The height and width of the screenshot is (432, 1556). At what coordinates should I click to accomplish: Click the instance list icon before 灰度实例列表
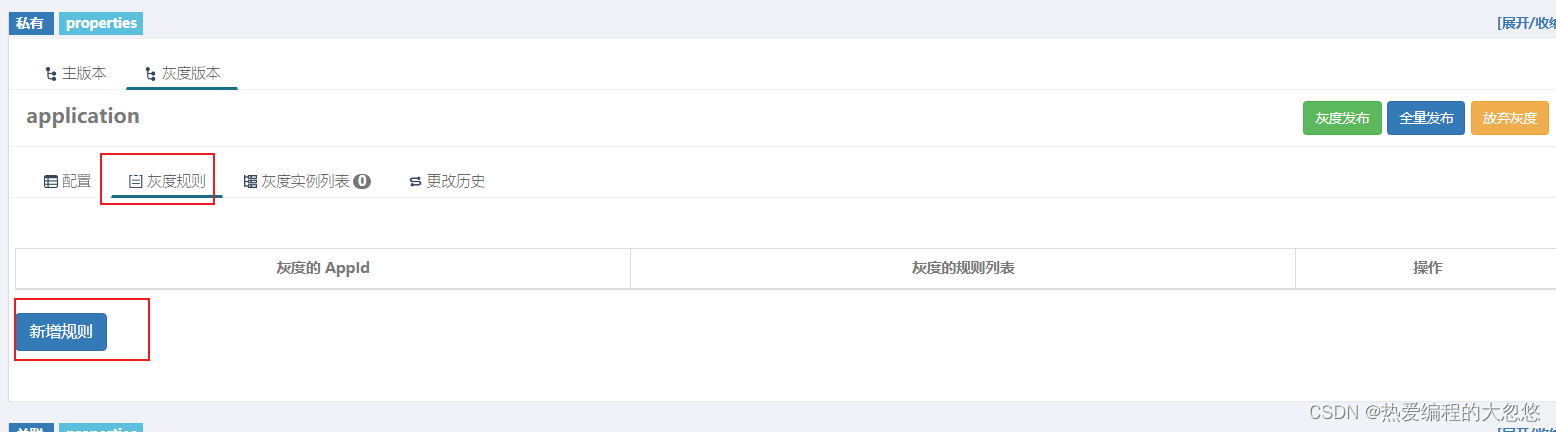pyautogui.click(x=250, y=182)
